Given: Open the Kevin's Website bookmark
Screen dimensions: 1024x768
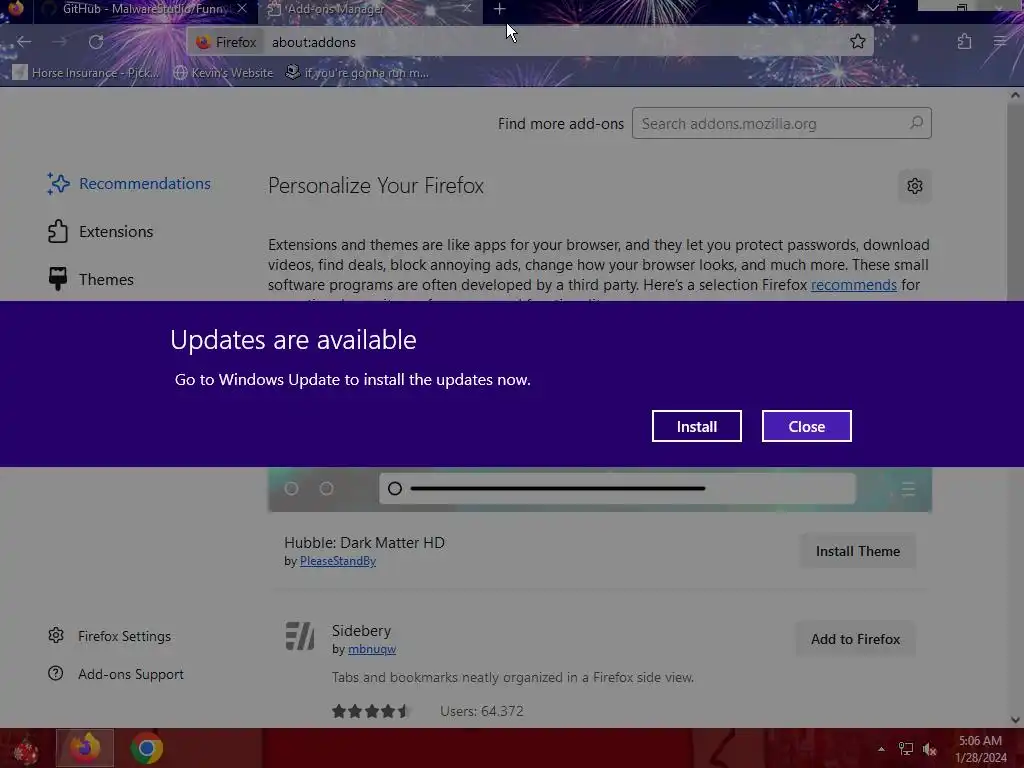Looking at the screenshot, I should [223, 72].
